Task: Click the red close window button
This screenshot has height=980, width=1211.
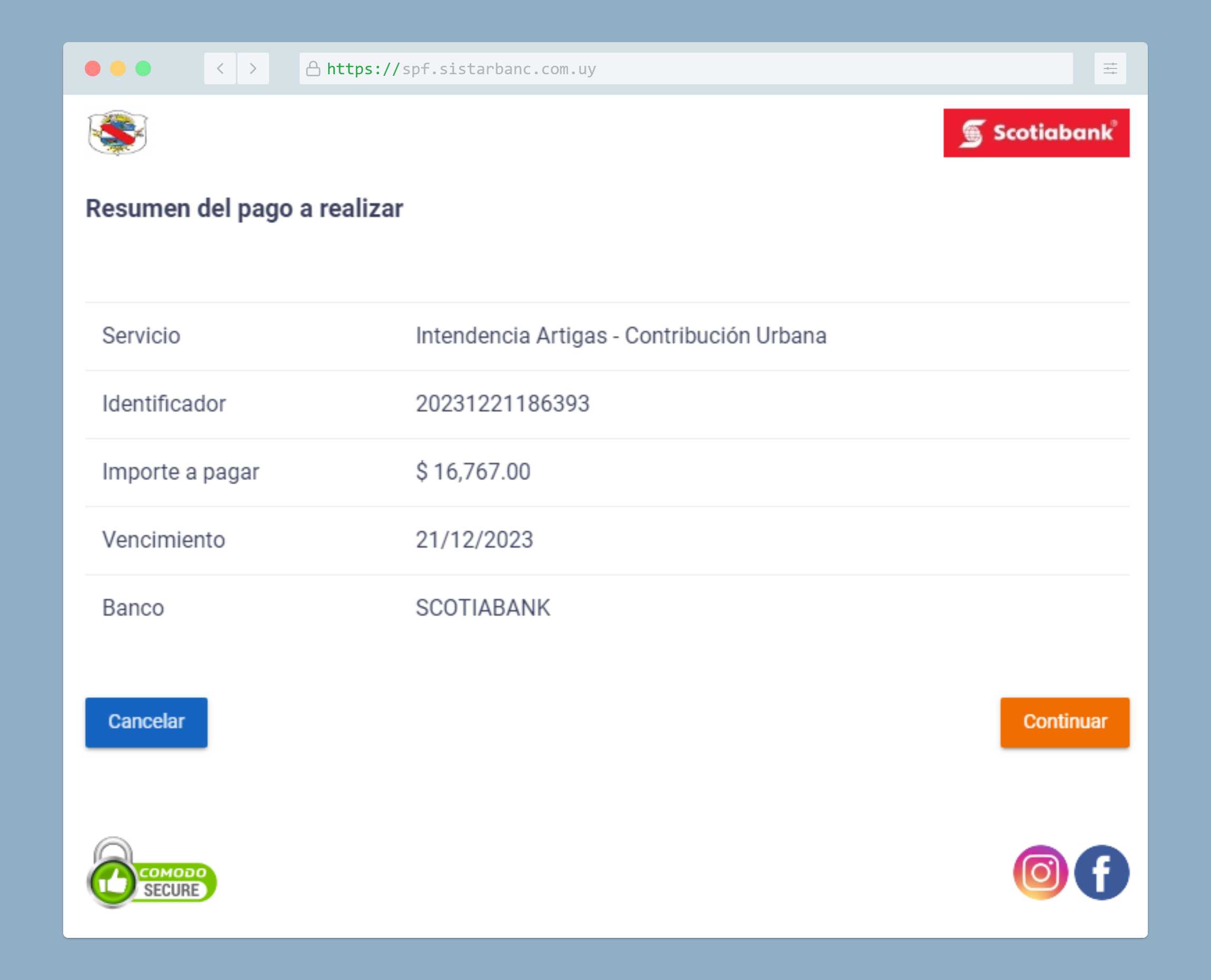Action: (x=93, y=69)
